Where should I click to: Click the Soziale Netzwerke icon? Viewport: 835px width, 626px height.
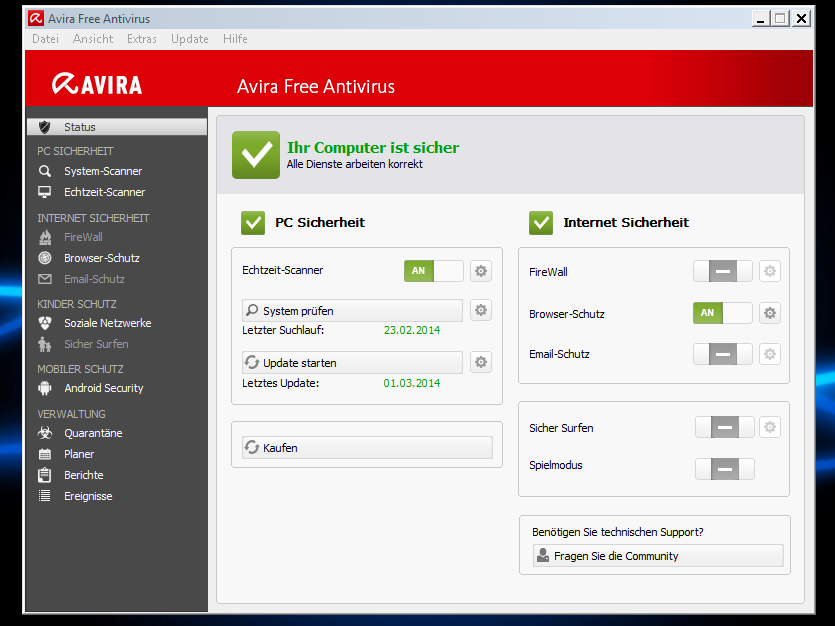click(45, 323)
